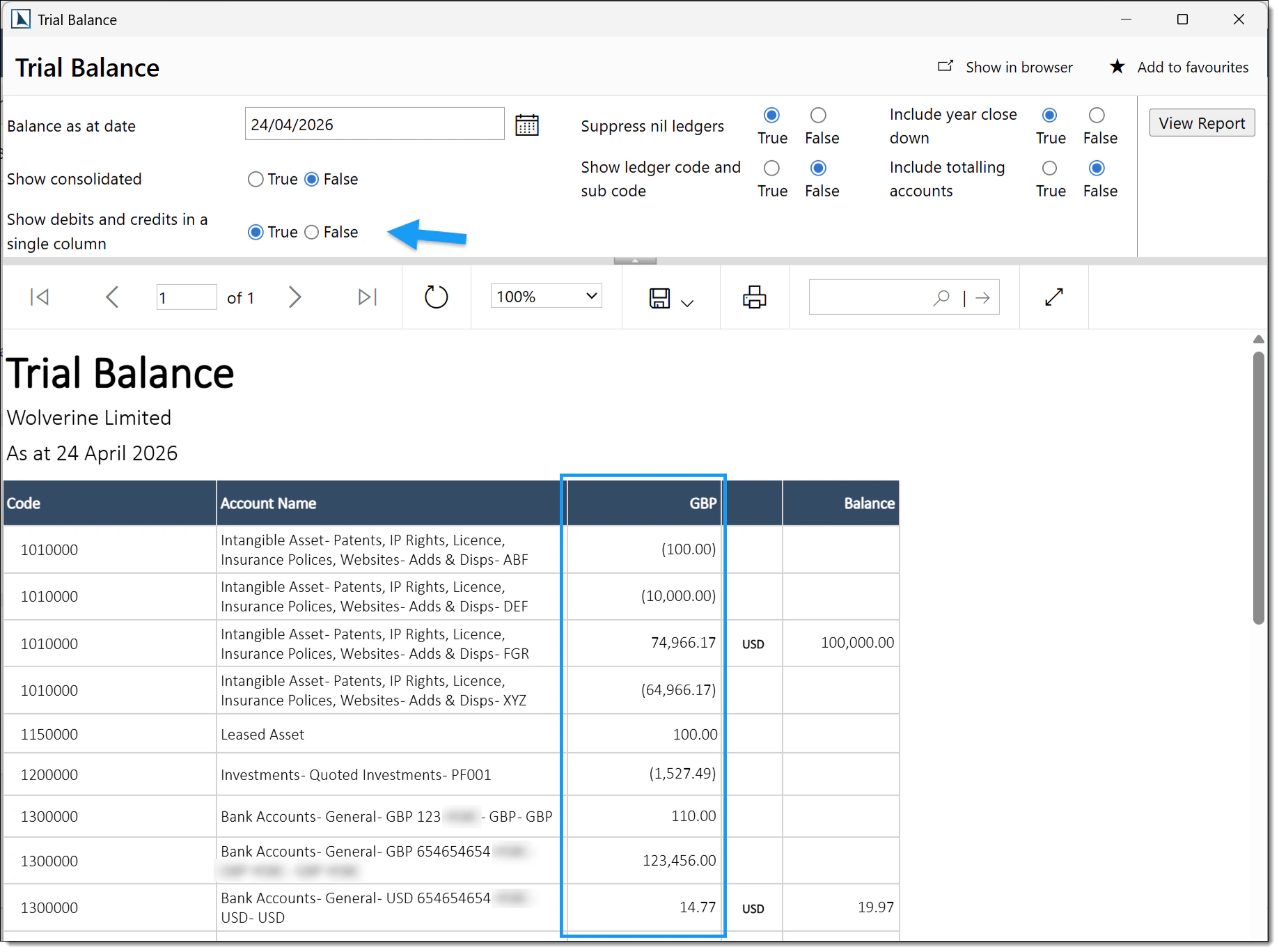Click Add to favourites link
This screenshot has height=952, width=1279.
pos(1193,67)
